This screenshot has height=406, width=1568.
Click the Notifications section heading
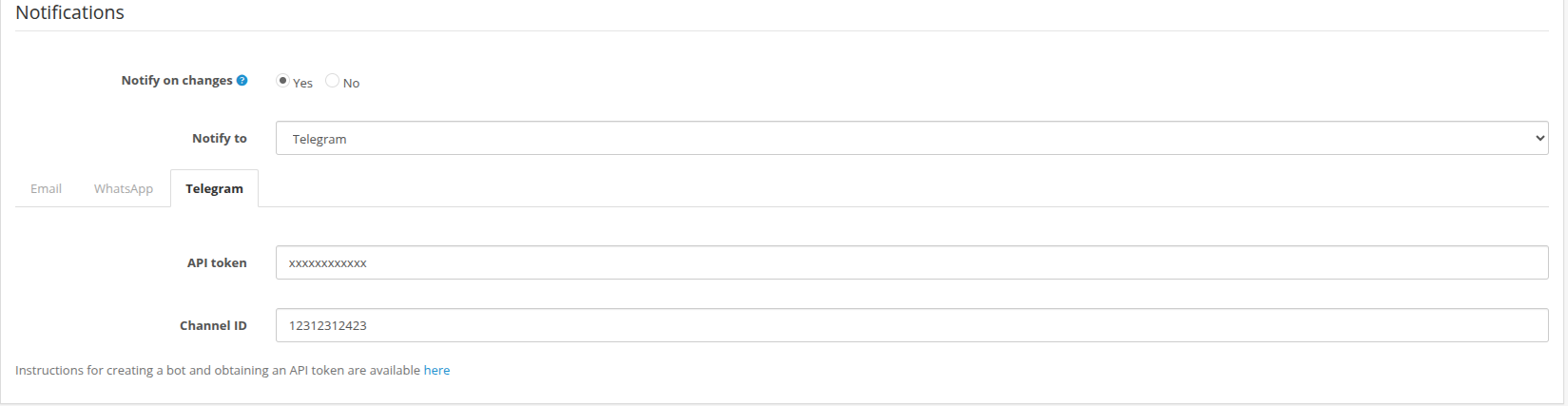70,13
